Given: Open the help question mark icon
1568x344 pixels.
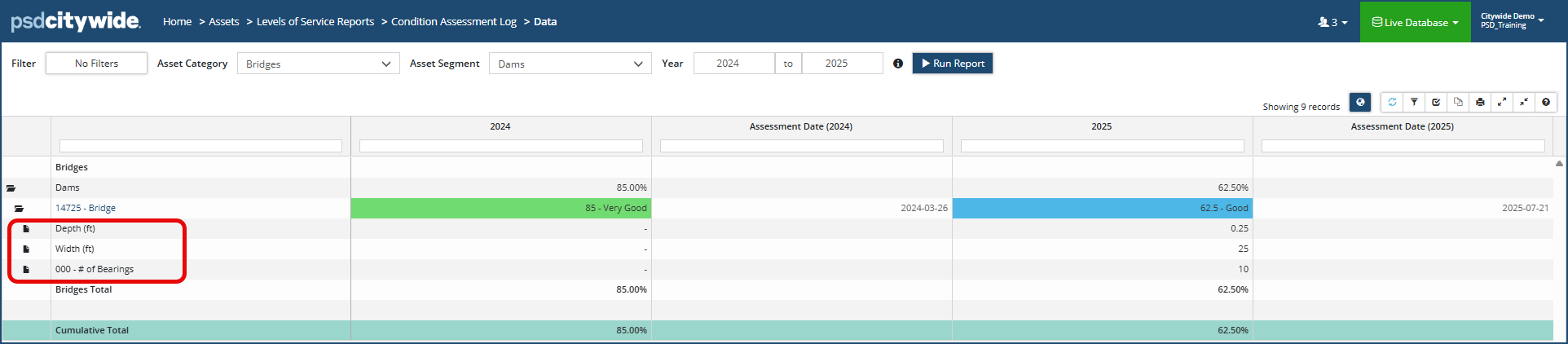Looking at the screenshot, I should point(1546,103).
